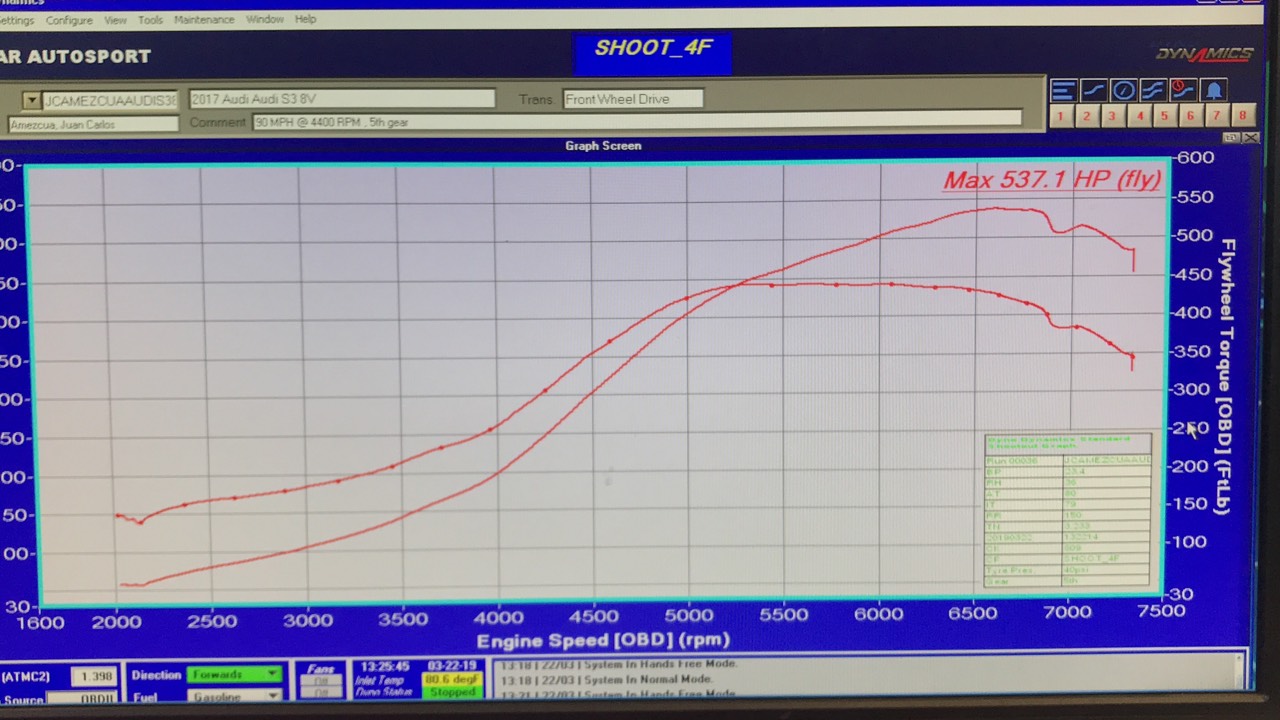The width and height of the screenshot is (1280, 720).
Task: Open the Maintenance menu
Action: point(205,19)
